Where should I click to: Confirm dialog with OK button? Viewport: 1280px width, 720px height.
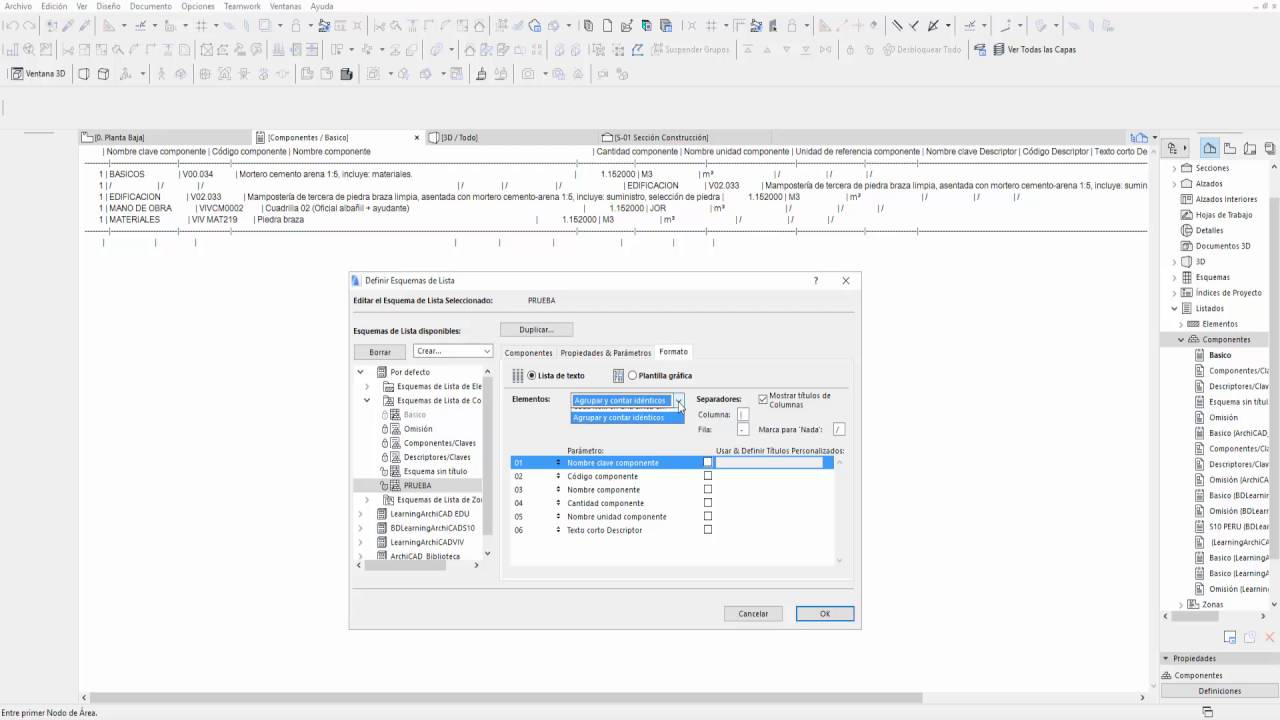point(825,614)
